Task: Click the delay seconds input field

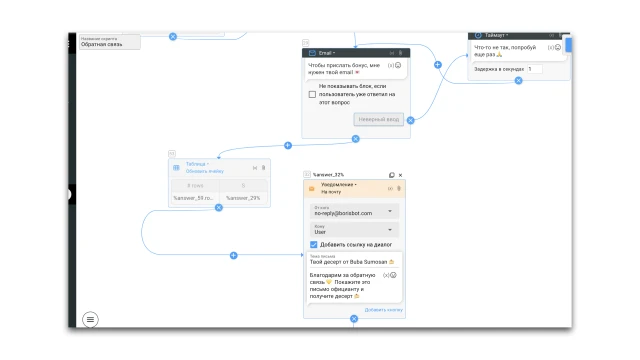Action: coord(535,69)
